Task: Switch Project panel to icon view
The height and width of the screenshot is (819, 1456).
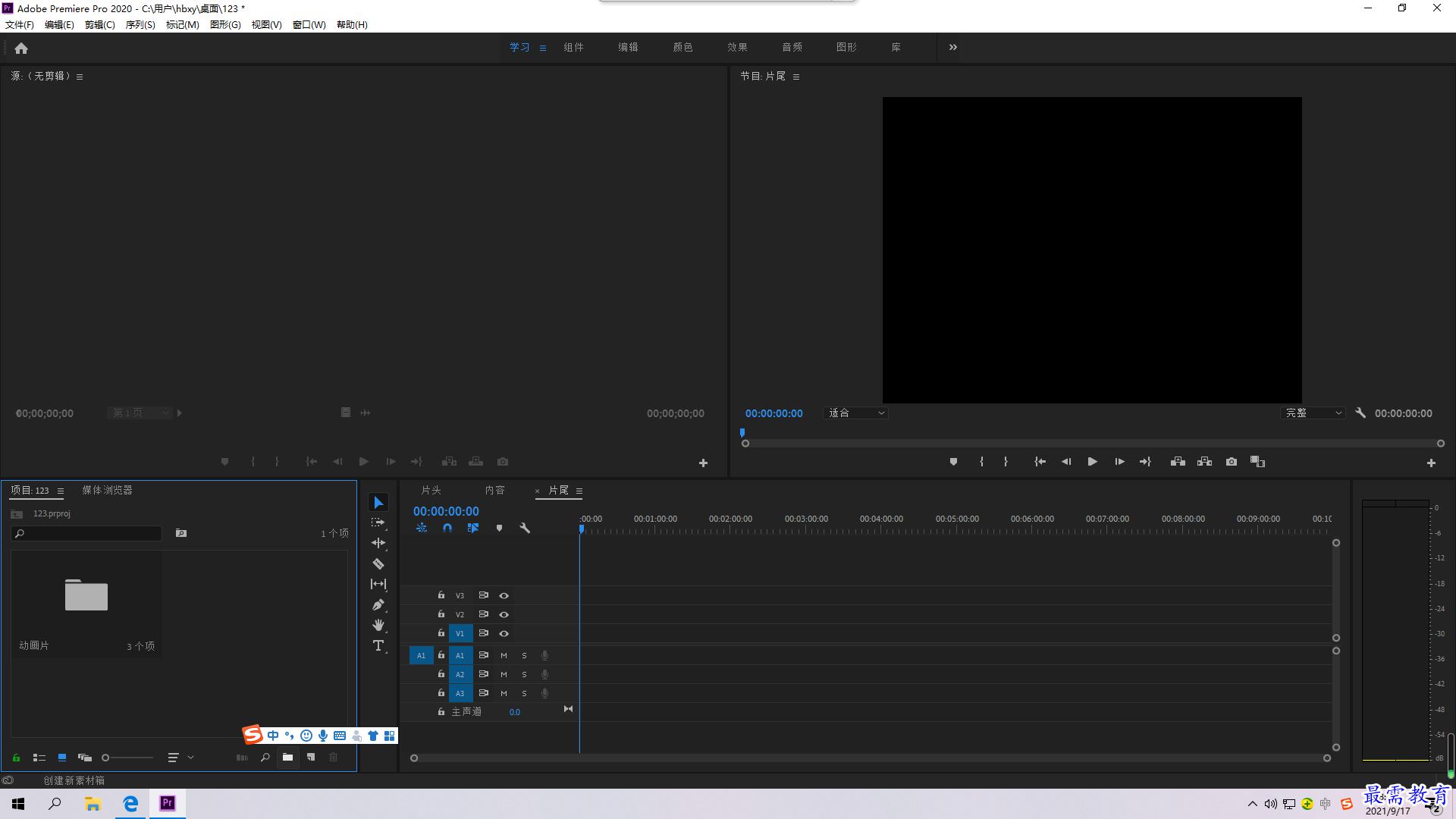Action: click(62, 758)
